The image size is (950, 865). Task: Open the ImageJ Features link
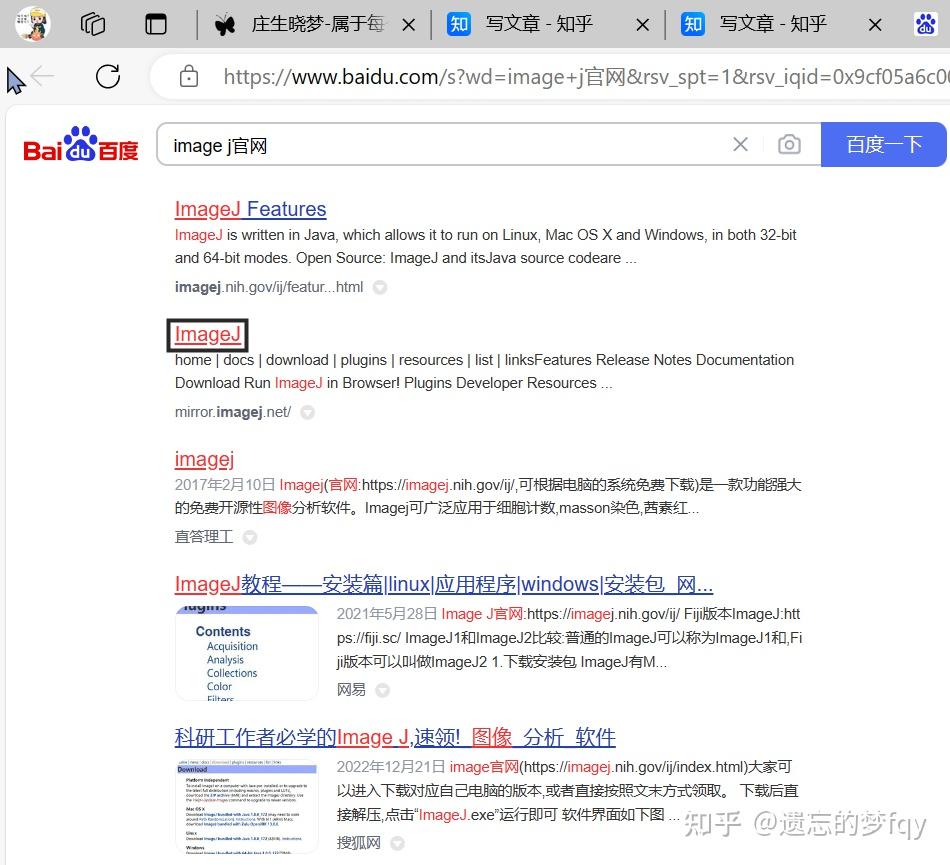click(250, 208)
